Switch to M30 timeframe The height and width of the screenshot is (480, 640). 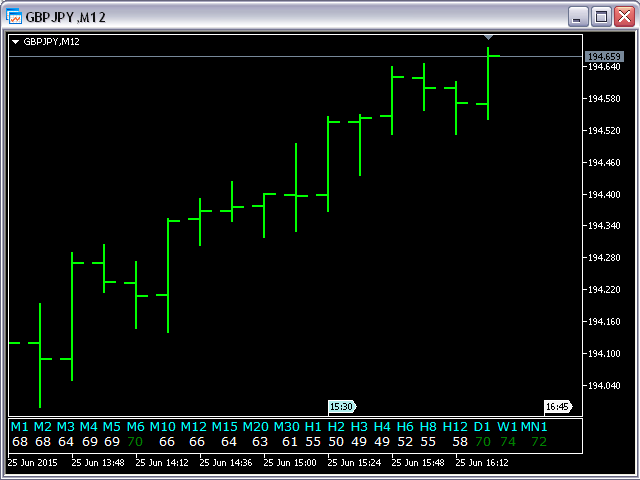tap(287, 427)
